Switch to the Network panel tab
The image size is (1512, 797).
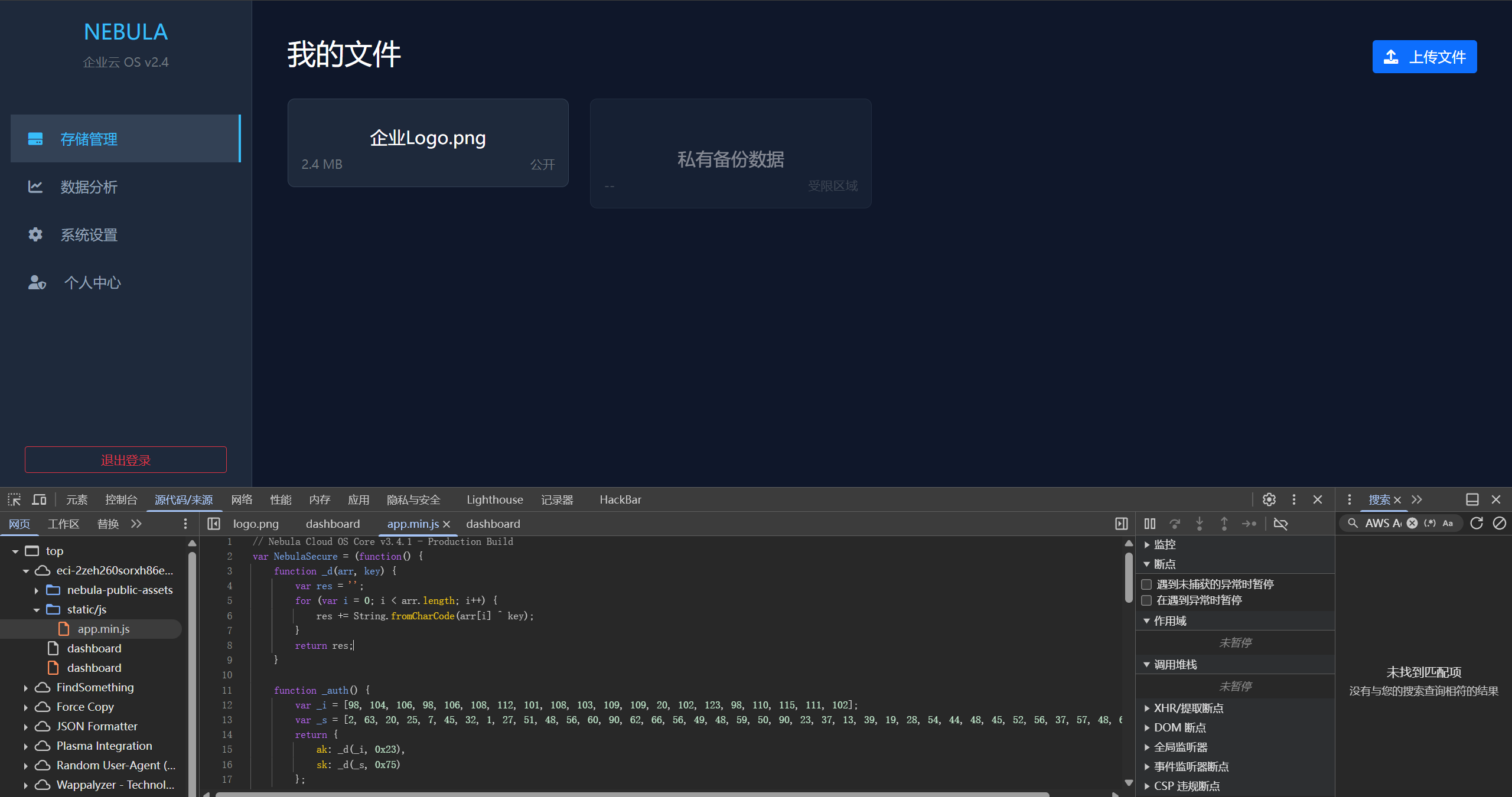242,500
